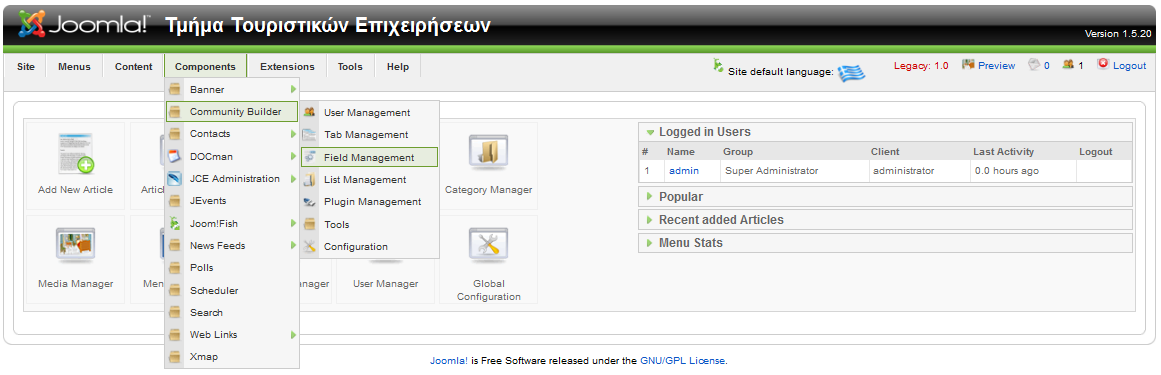
Task: Click the red Logout icon
Action: [x=1103, y=64]
